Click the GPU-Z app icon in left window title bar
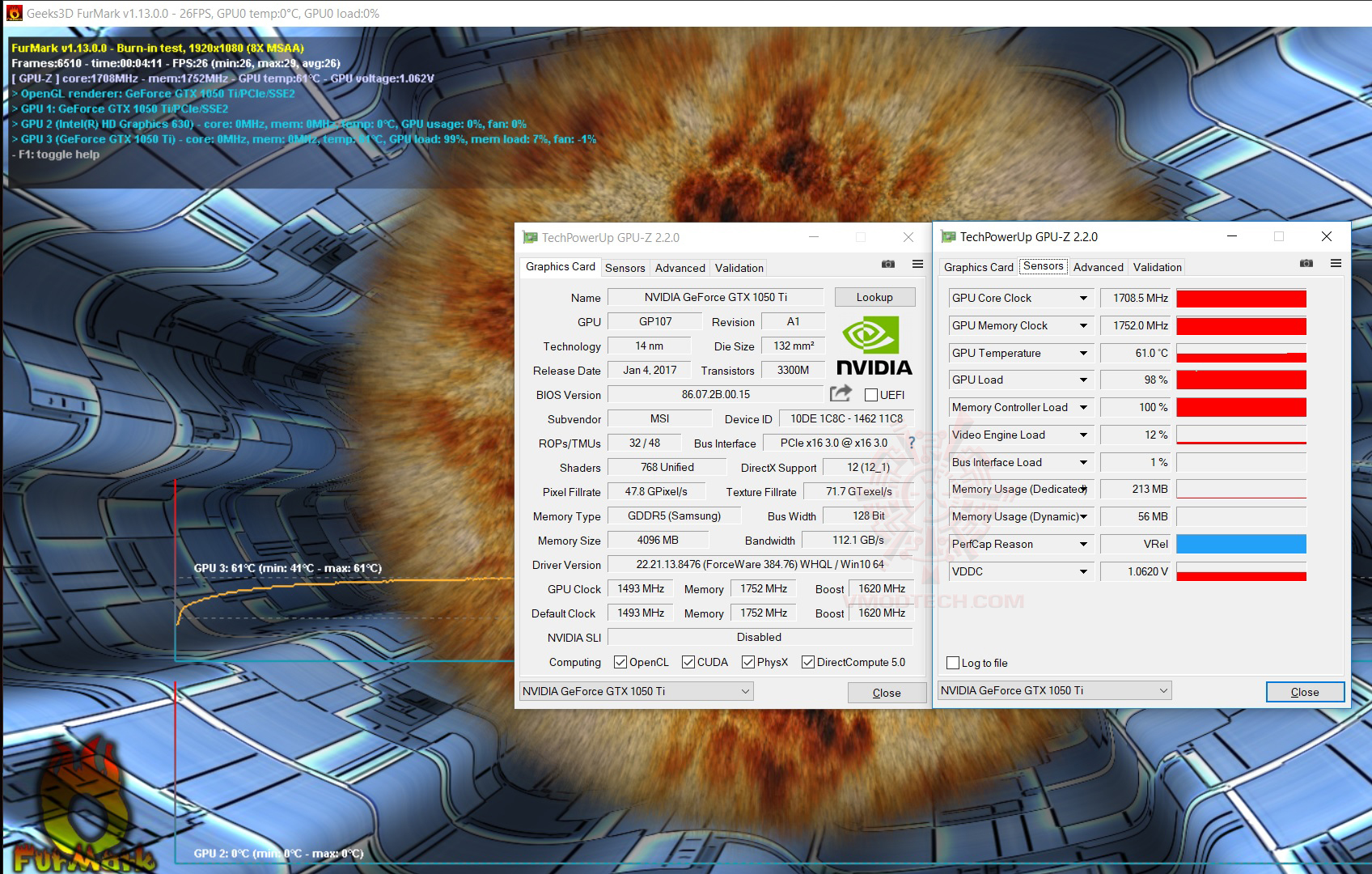 click(530, 237)
